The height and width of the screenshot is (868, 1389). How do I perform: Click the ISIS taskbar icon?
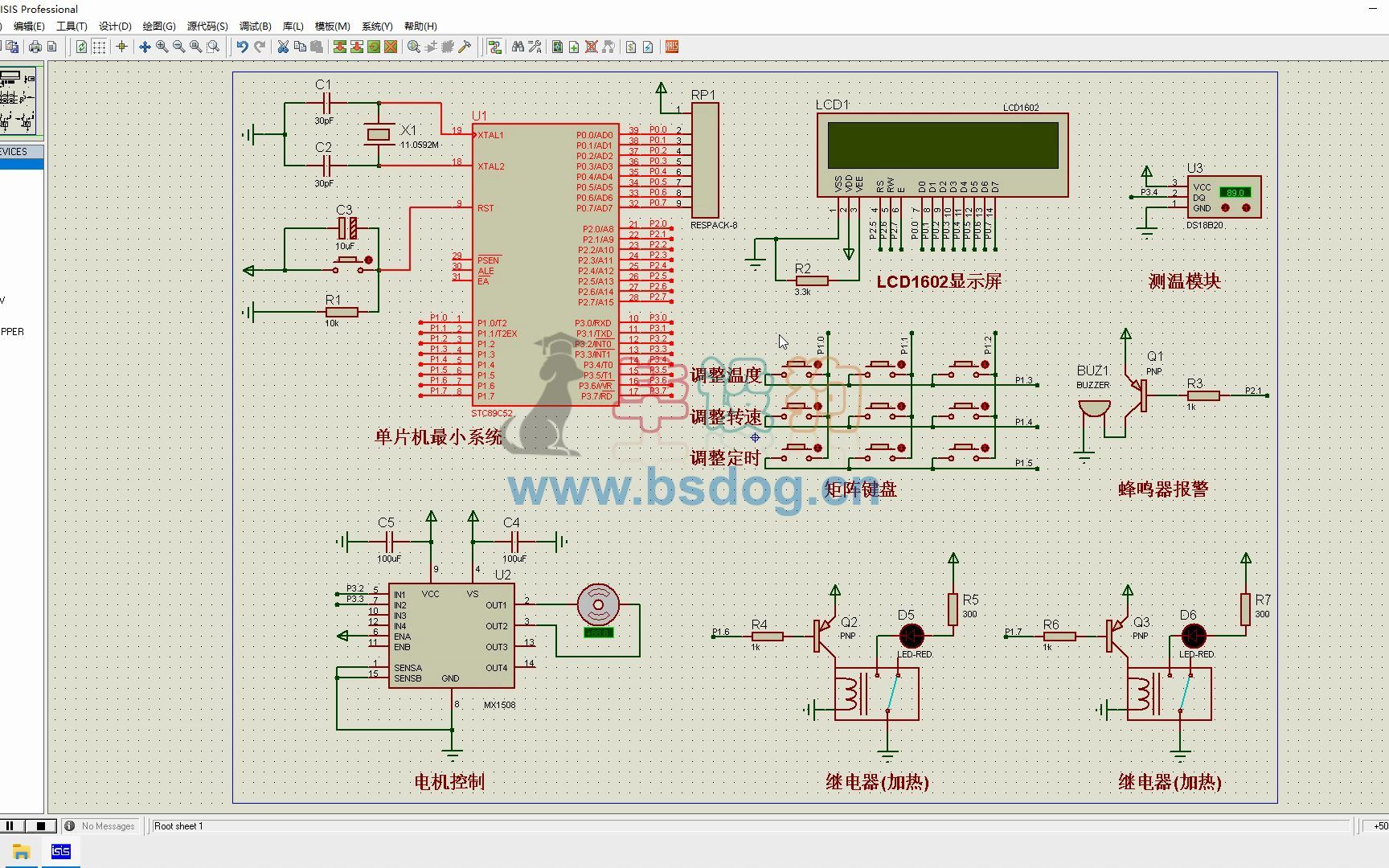(x=61, y=851)
